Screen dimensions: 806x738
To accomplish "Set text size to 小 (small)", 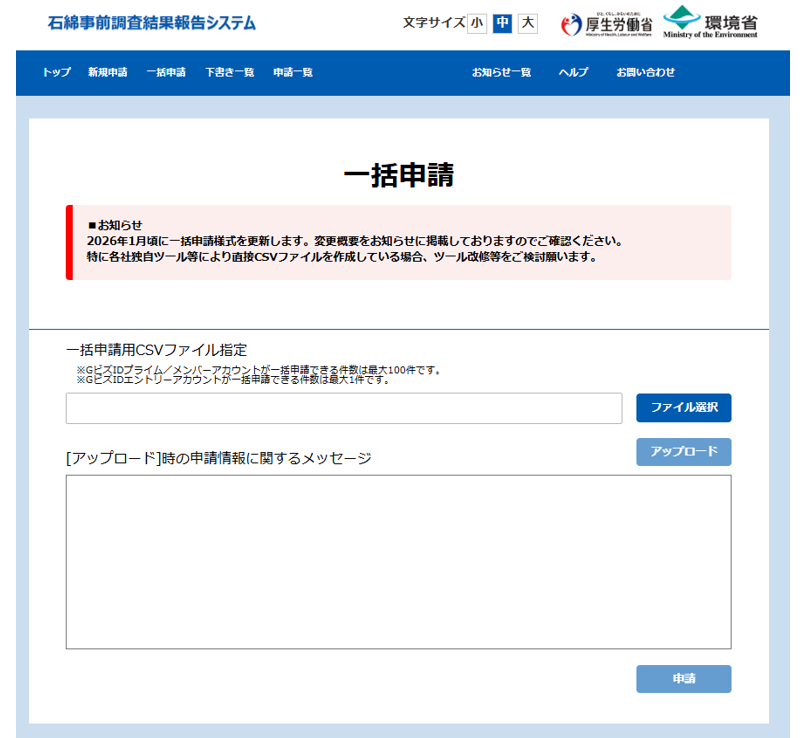I will tap(477, 23).
